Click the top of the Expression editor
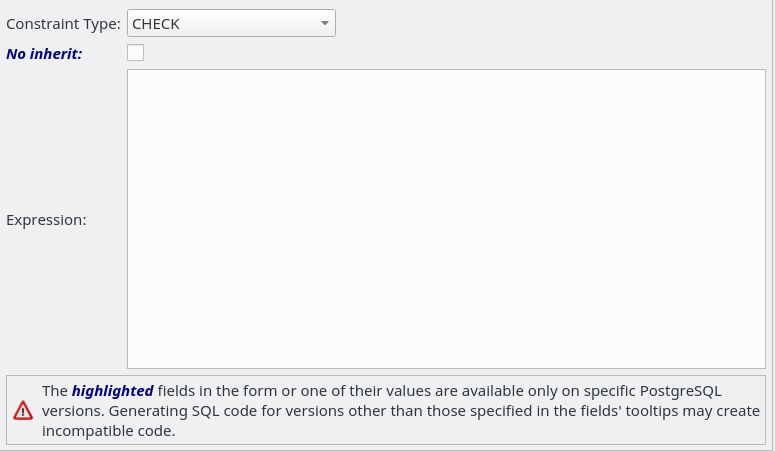775x451 pixels. [x=446, y=77]
